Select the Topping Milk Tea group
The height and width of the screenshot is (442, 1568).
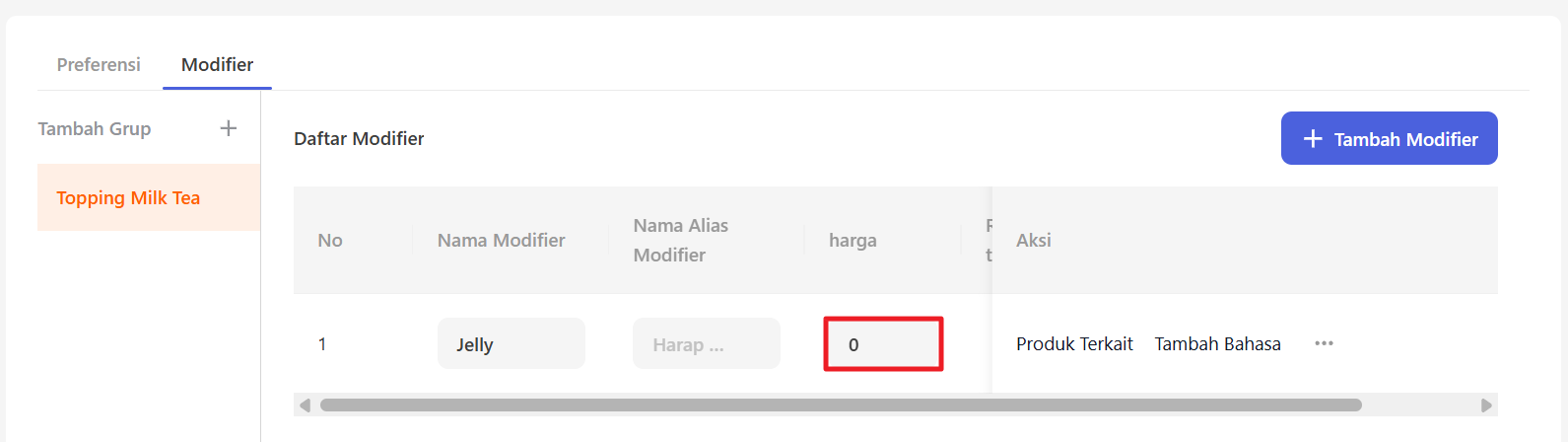pyautogui.click(x=149, y=197)
